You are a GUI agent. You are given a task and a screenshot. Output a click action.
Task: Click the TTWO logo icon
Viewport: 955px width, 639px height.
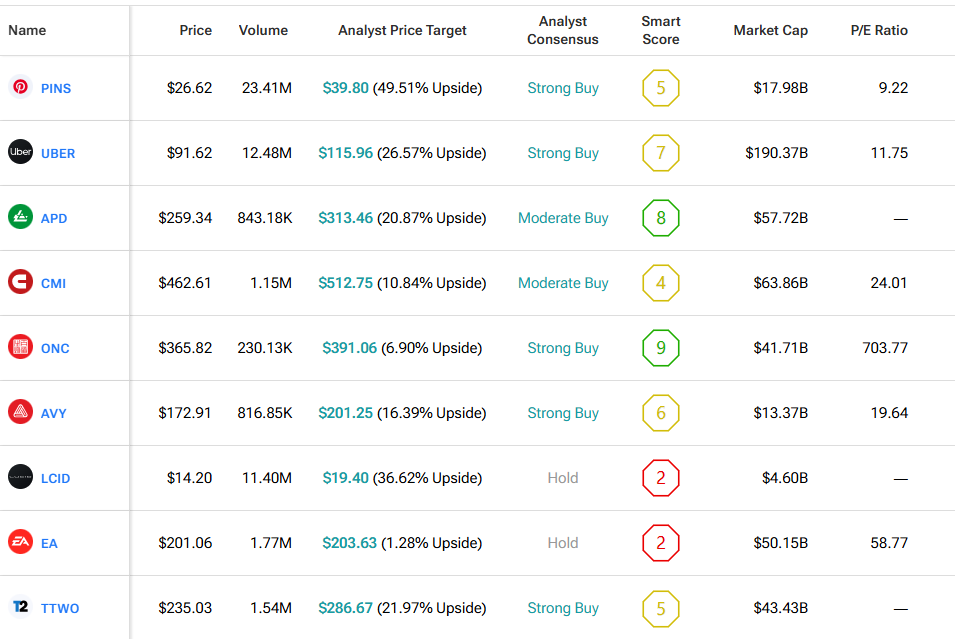[20, 608]
